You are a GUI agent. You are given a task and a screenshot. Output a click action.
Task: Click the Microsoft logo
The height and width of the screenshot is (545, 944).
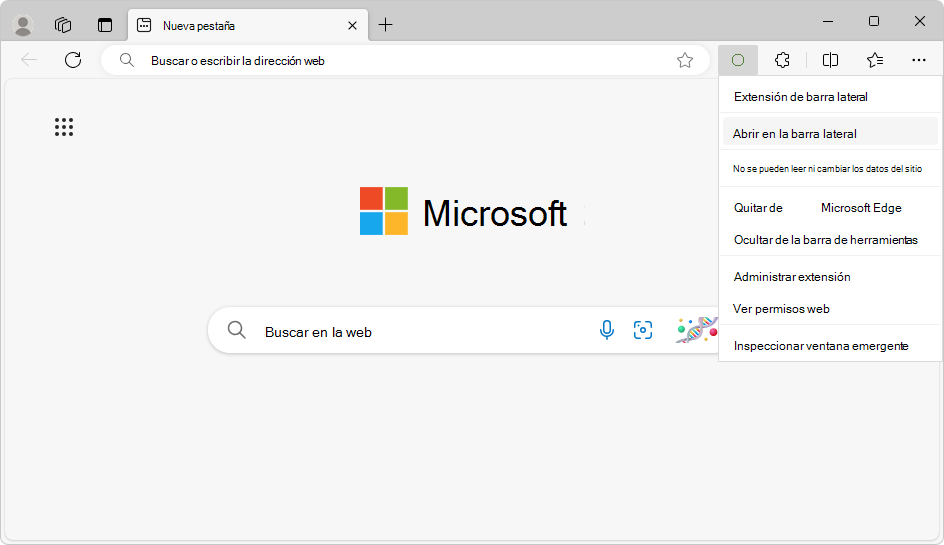463,211
